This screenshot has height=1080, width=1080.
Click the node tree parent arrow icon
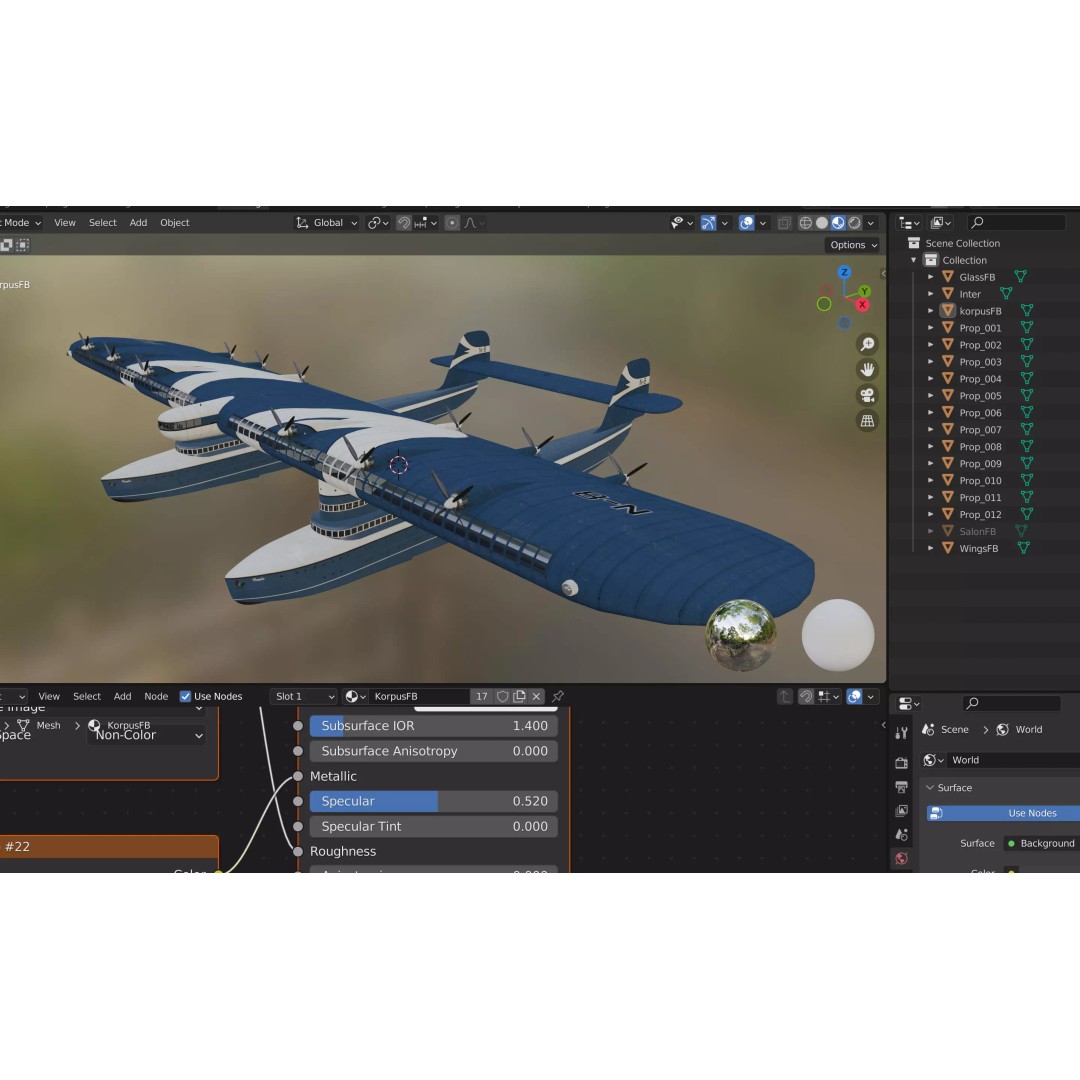pyautogui.click(x=785, y=696)
